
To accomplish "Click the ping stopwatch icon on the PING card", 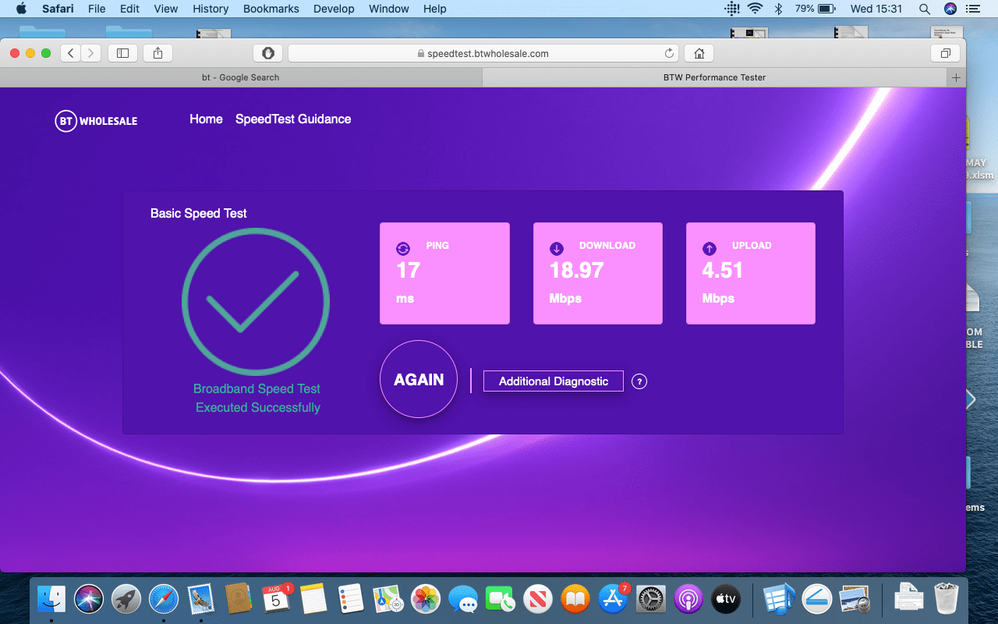I will click(x=402, y=247).
